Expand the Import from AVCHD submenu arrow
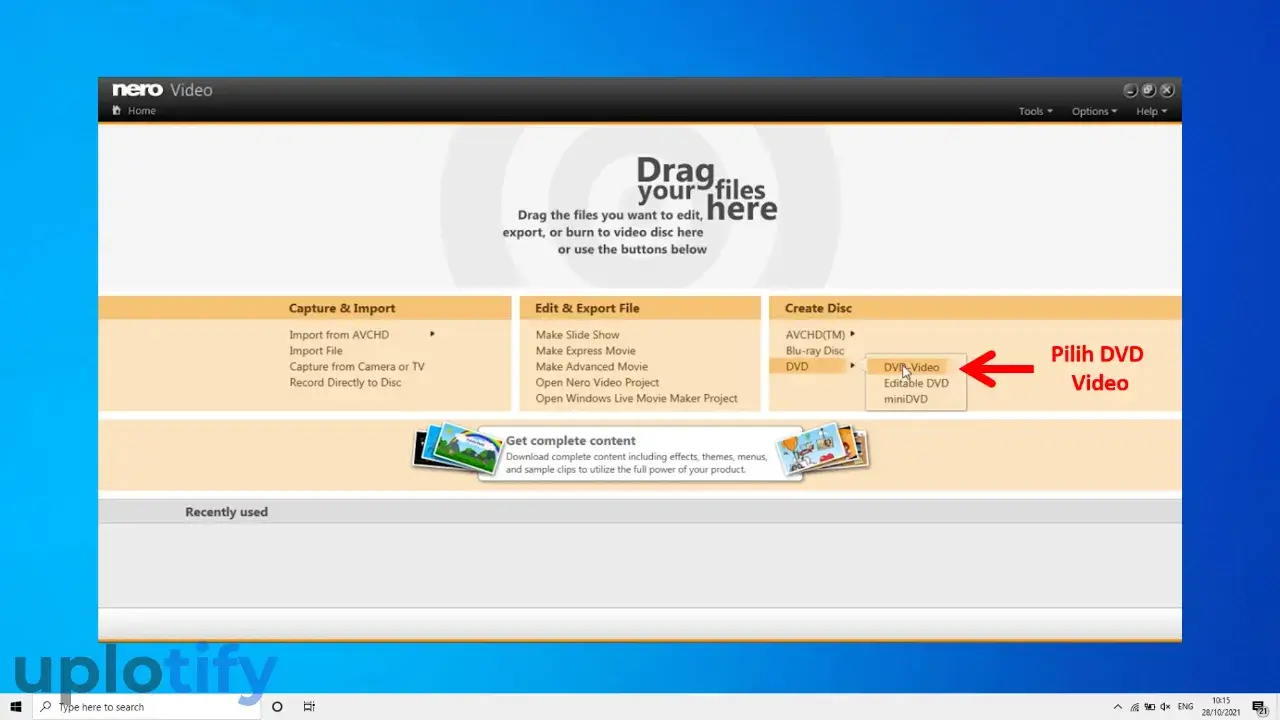This screenshot has height=720, width=1280. pos(432,334)
